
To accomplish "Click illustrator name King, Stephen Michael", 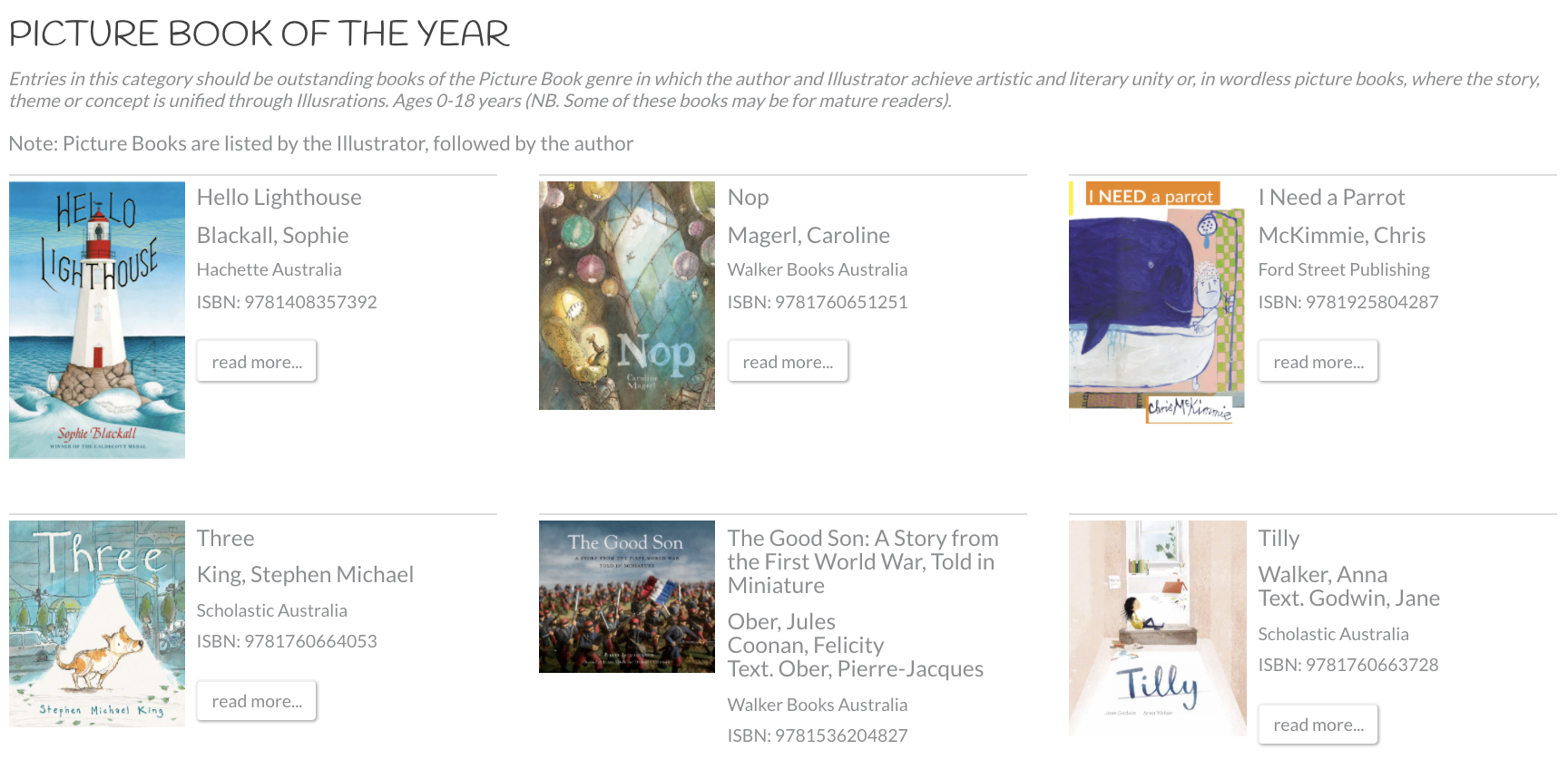I will pyautogui.click(x=305, y=575).
